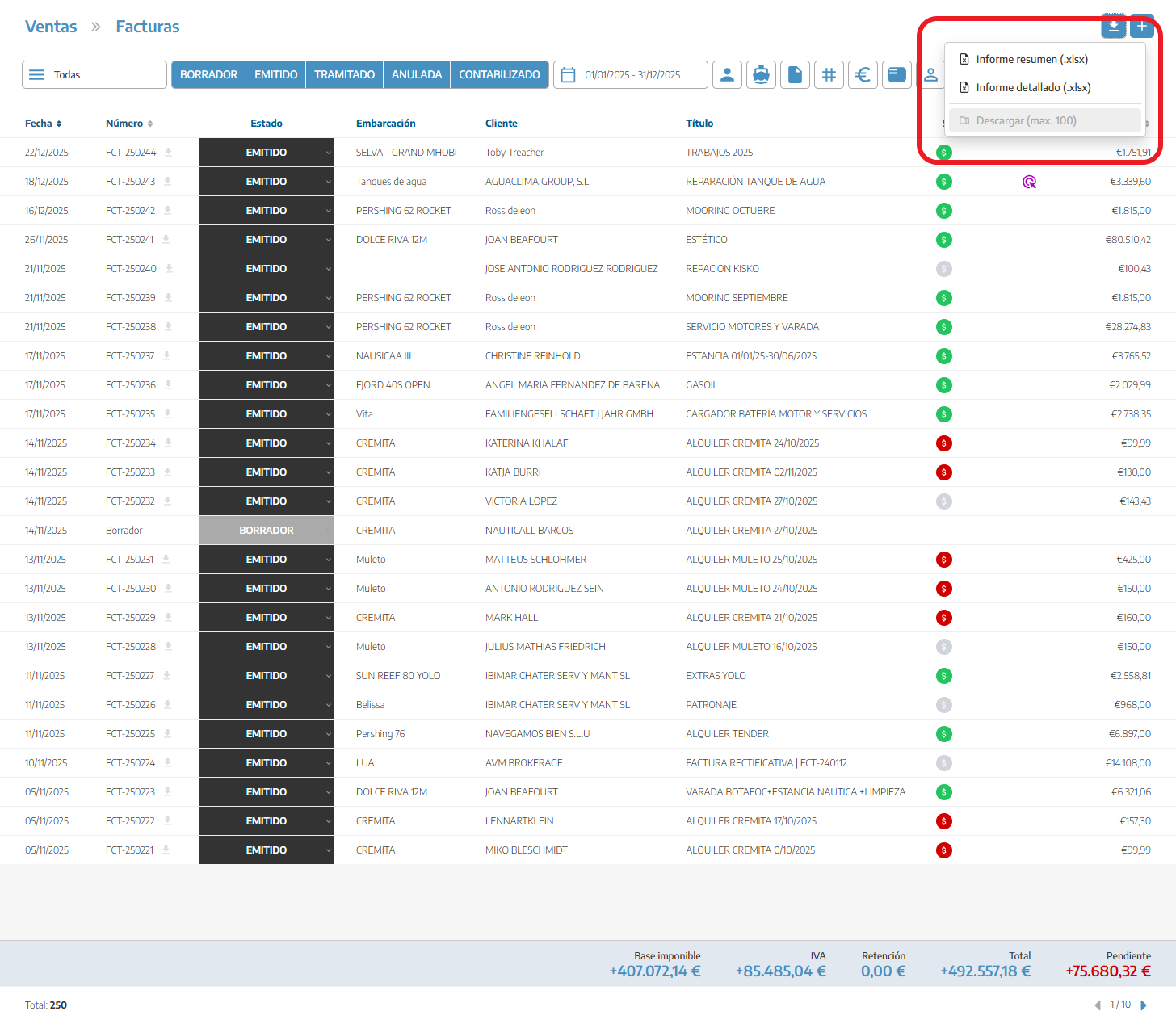Click the purple cursor icon on REPARACIÓN TANQUE row

(1029, 182)
